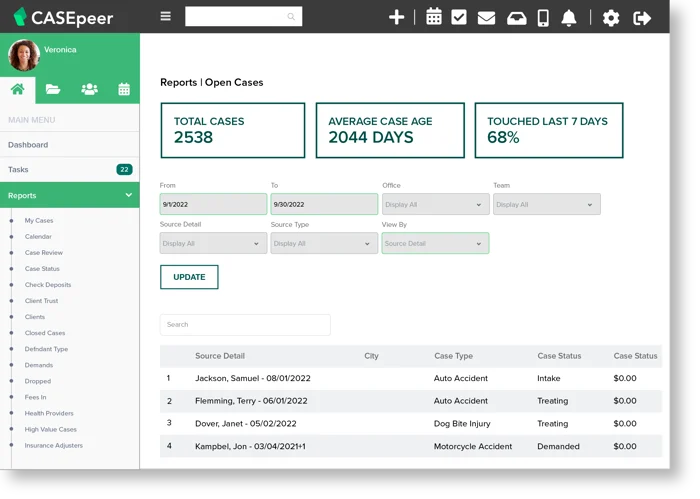Click the Dog Bite Injury cell

click(462, 424)
